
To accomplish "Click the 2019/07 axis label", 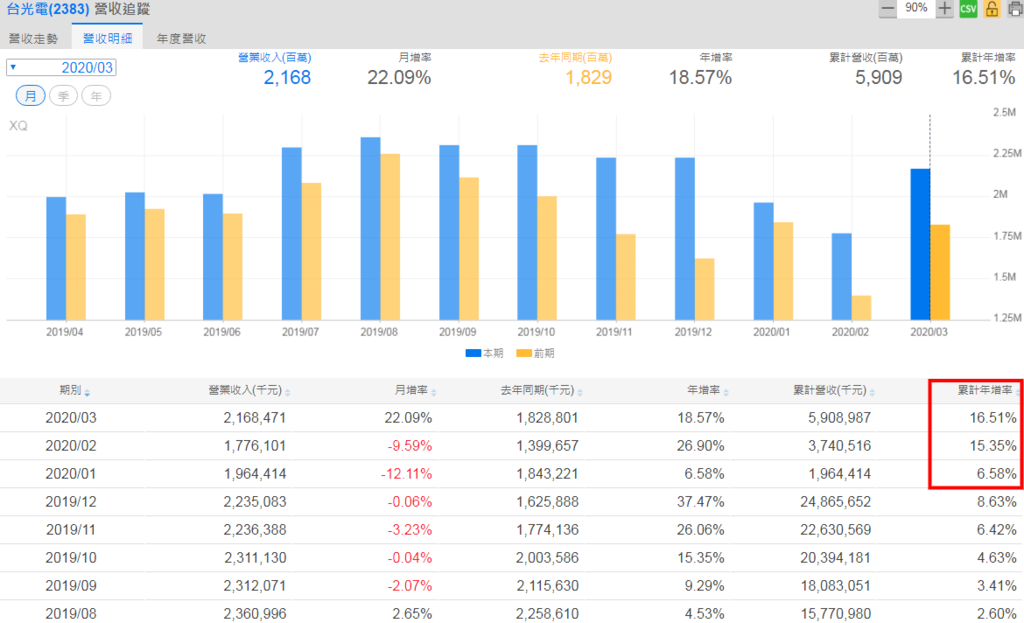I will tap(300, 332).
